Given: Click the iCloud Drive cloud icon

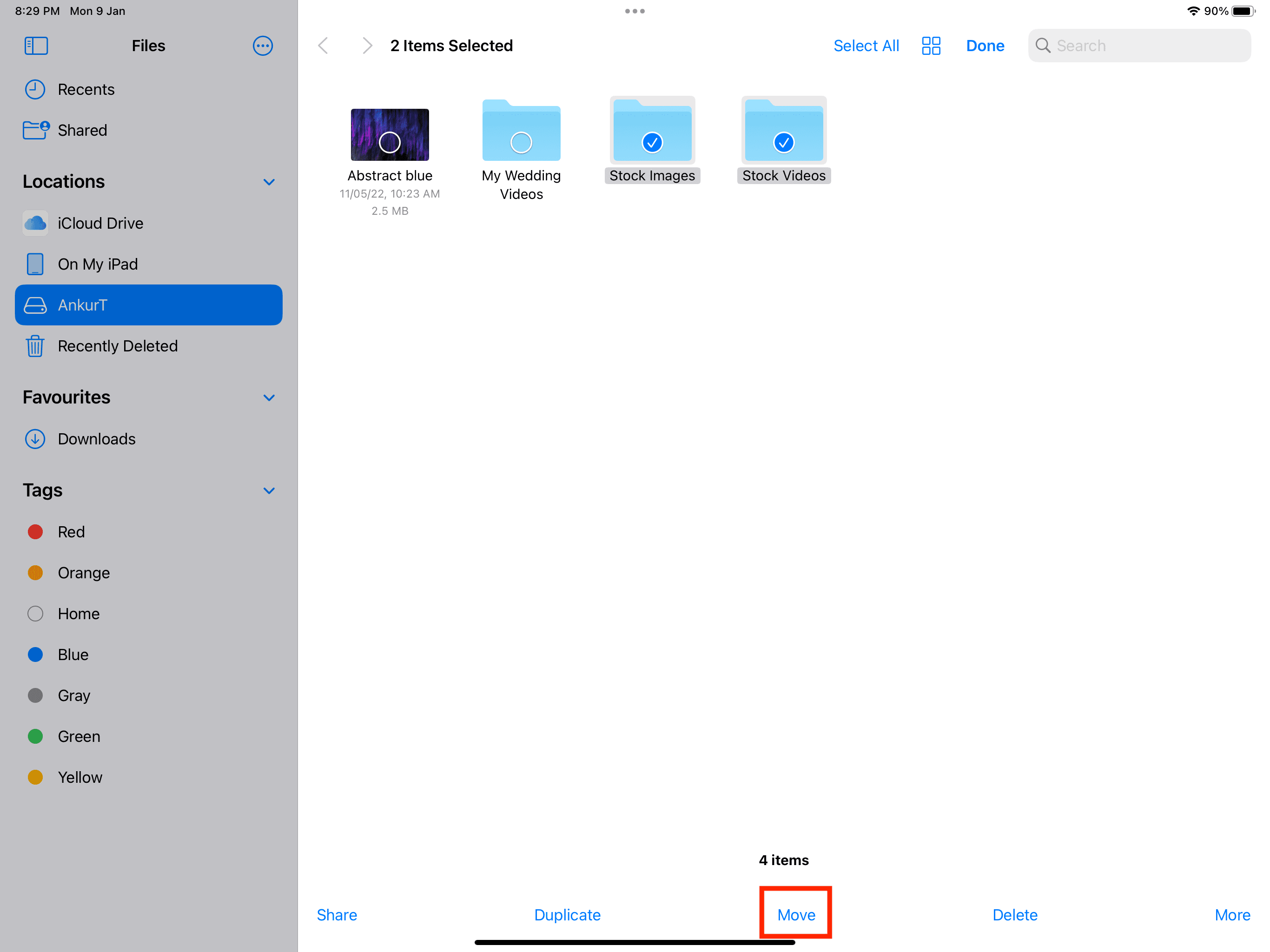Looking at the screenshot, I should coord(35,224).
